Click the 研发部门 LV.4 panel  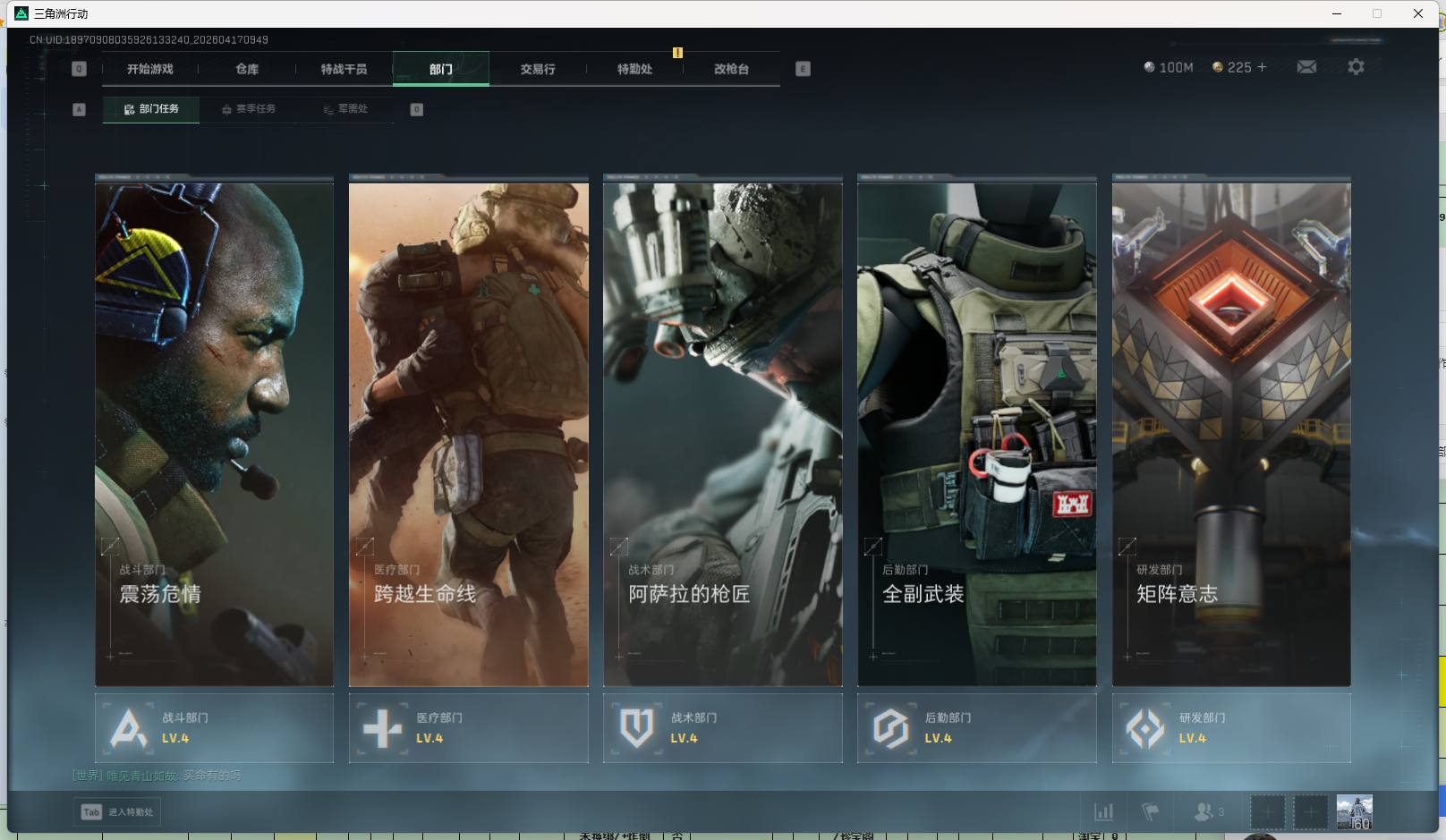pyautogui.click(x=1231, y=728)
